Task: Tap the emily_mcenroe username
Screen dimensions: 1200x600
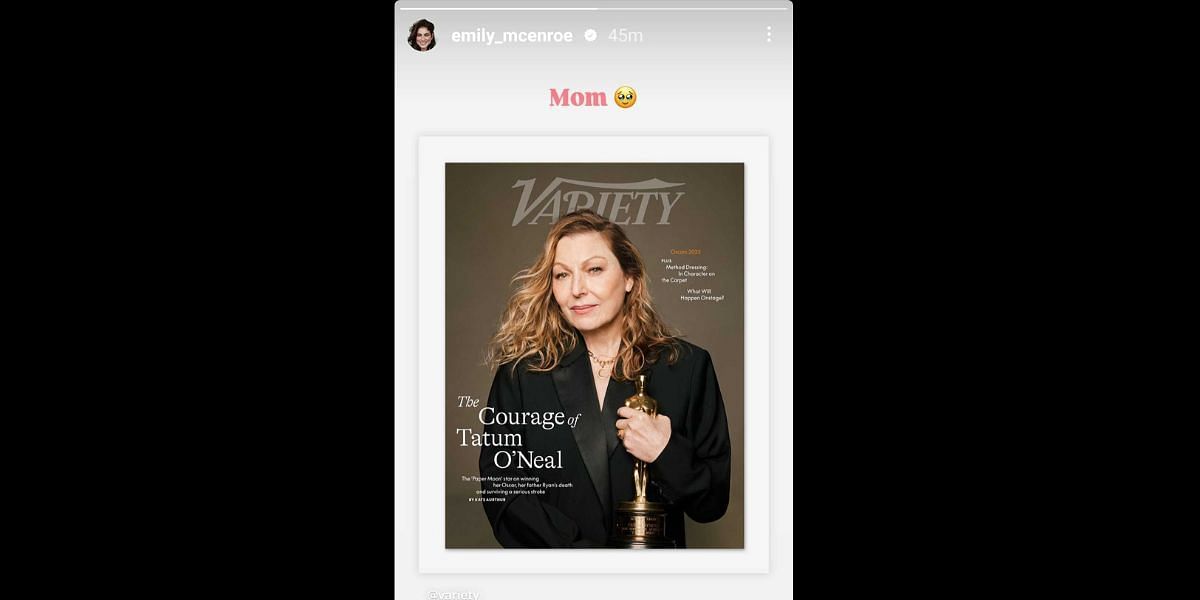Action: pos(512,36)
